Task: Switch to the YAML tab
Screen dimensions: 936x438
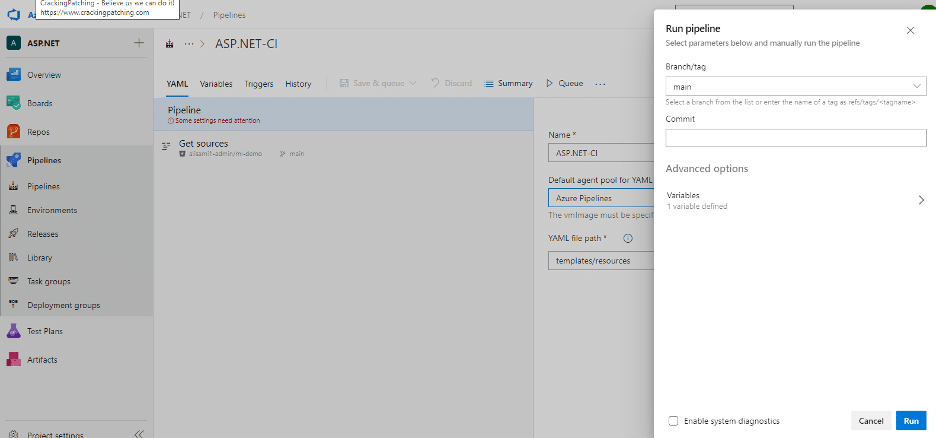Action: point(177,84)
